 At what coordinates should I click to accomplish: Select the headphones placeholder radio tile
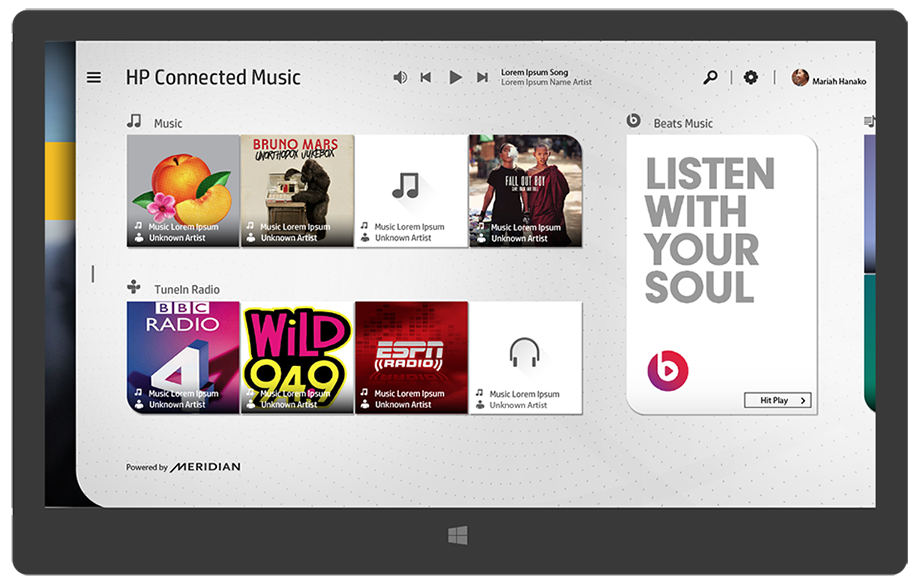tap(526, 358)
